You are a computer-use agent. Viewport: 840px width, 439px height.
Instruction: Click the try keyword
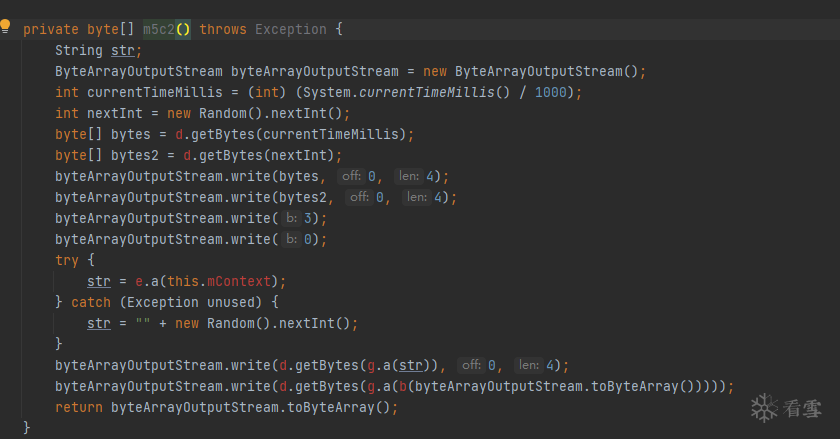click(67, 260)
